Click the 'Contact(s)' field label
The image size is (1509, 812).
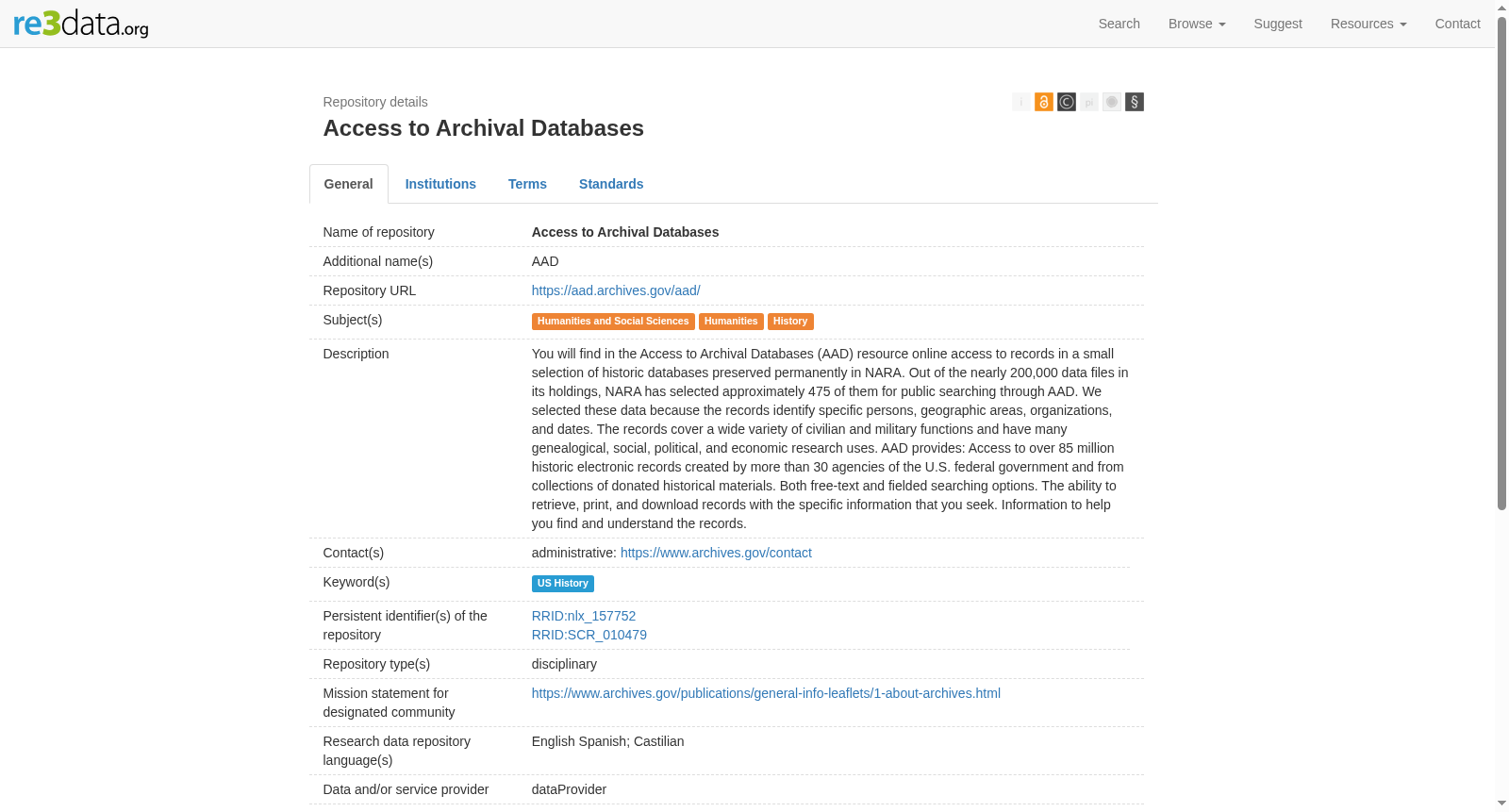coord(354,553)
